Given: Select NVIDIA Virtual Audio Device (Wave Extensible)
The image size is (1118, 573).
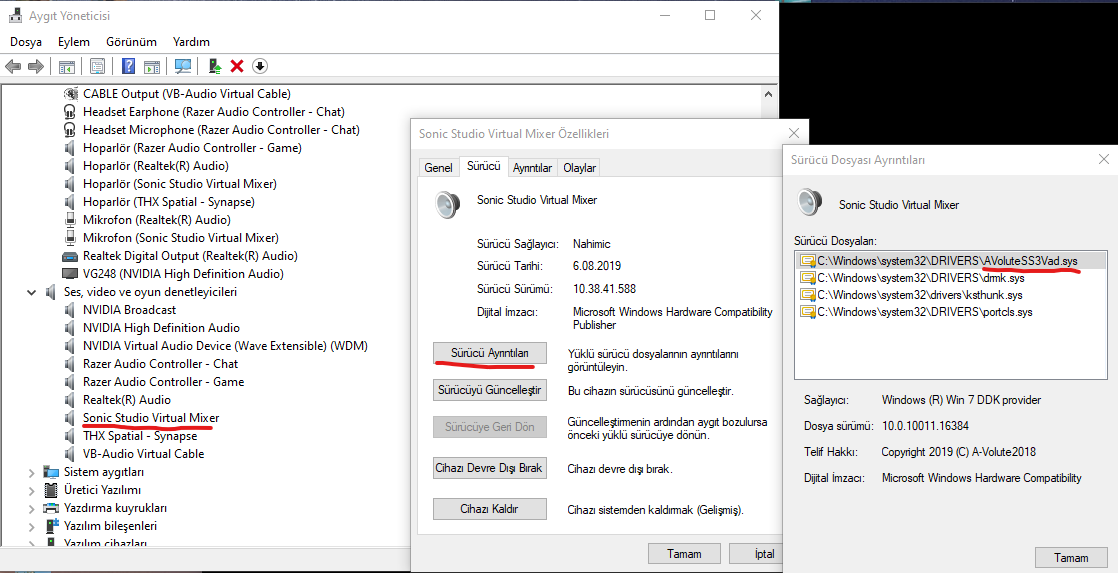Looking at the screenshot, I should click(225, 346).
